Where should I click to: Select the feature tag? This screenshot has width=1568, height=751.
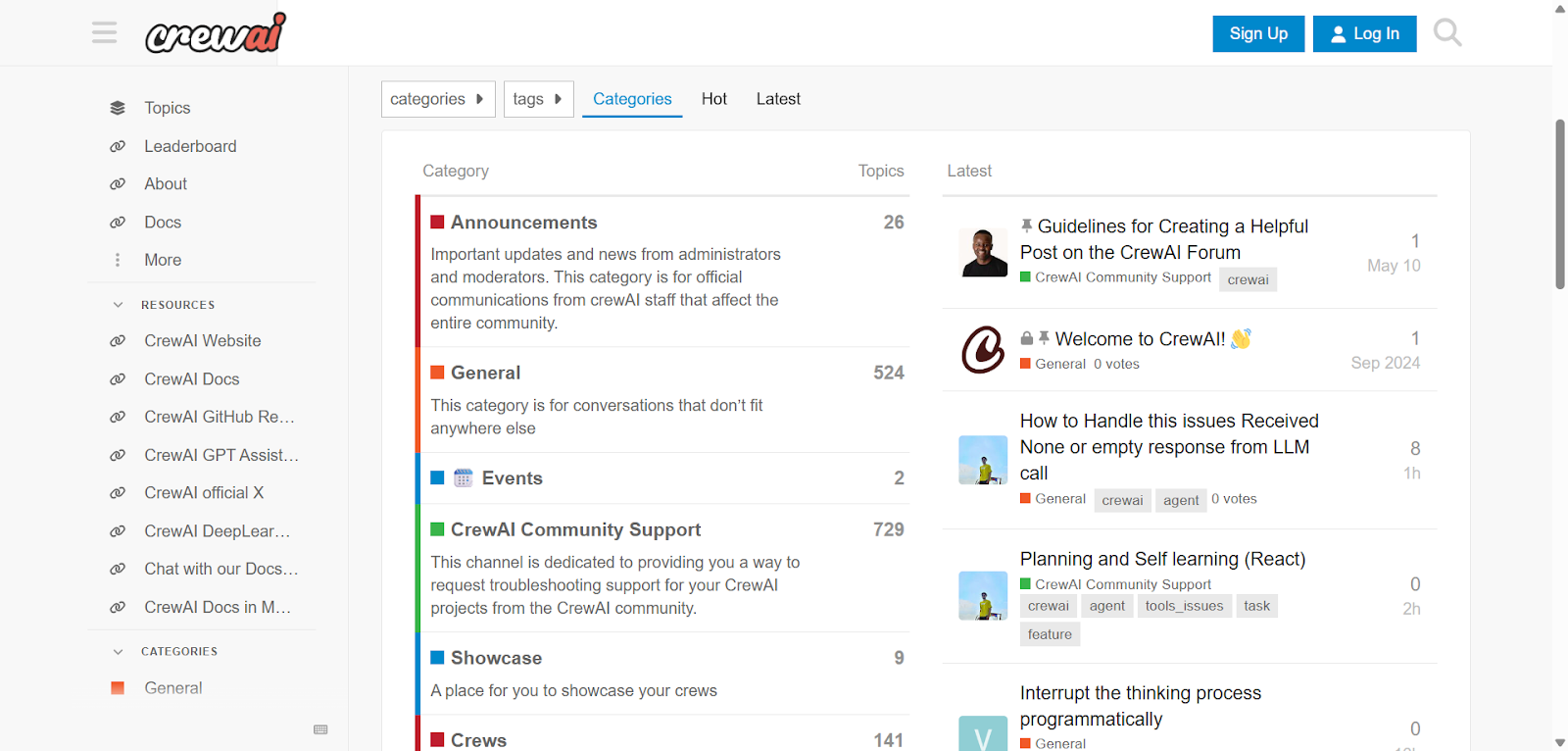[x=1050, y=634]
